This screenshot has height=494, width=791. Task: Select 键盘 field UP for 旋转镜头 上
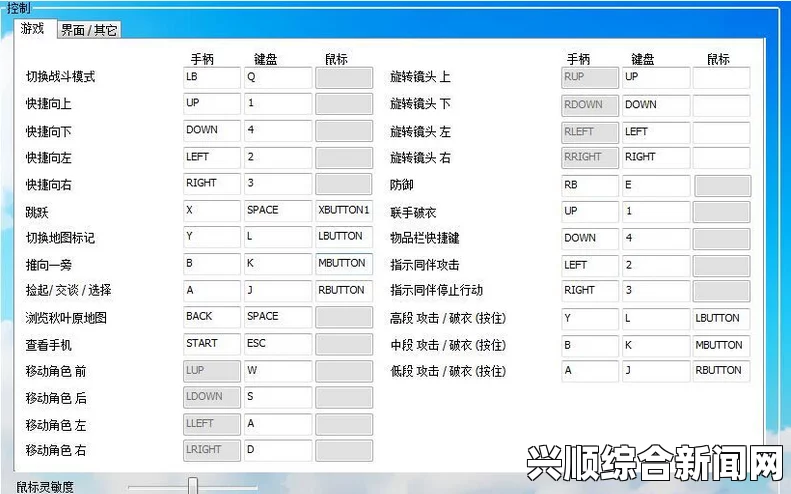pos(656,78)
